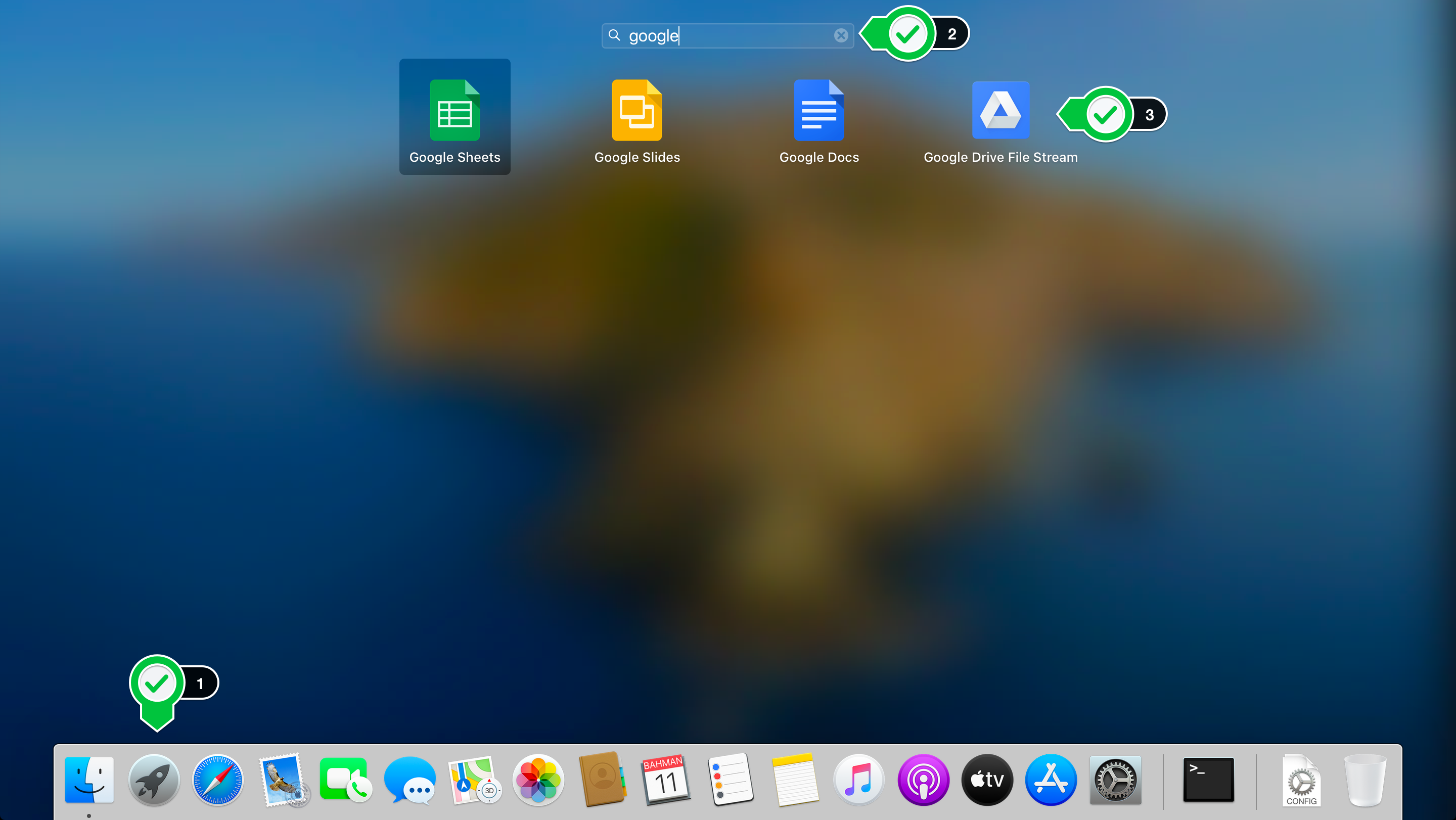Open Finder from the Dock
This screenshot has width=1456, height=820.
pyautogui.click(x=89, y=780)
